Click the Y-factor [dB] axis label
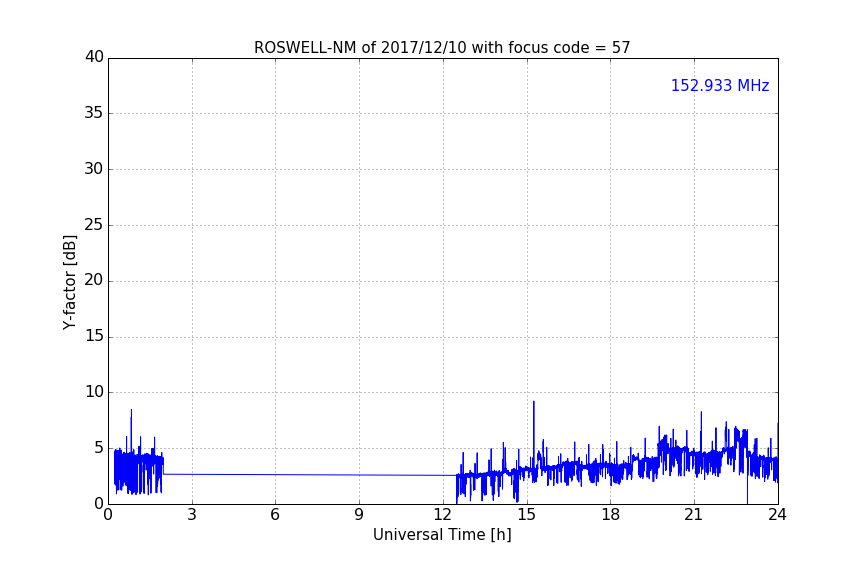 tap(69, 282)
